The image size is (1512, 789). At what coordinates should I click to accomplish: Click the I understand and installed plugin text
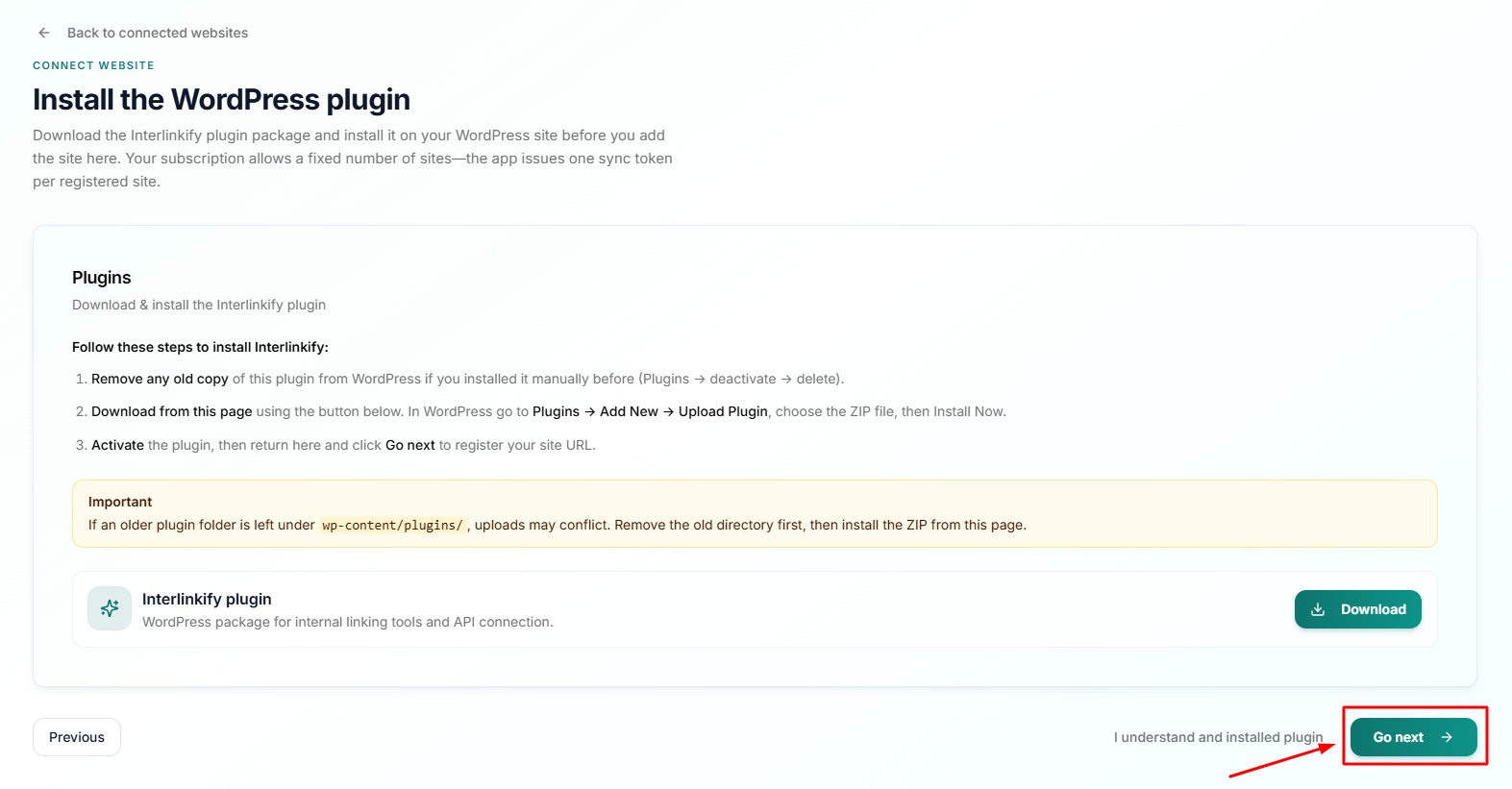[1218, 737]
